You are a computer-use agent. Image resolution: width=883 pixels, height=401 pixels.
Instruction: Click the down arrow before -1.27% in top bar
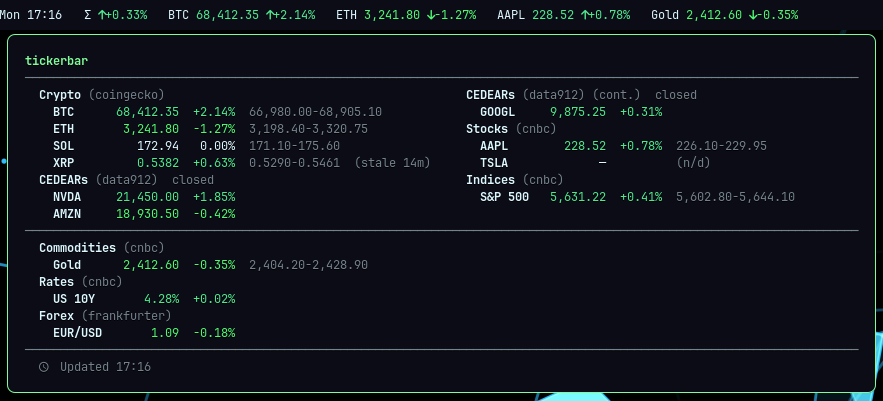(431, 15)
